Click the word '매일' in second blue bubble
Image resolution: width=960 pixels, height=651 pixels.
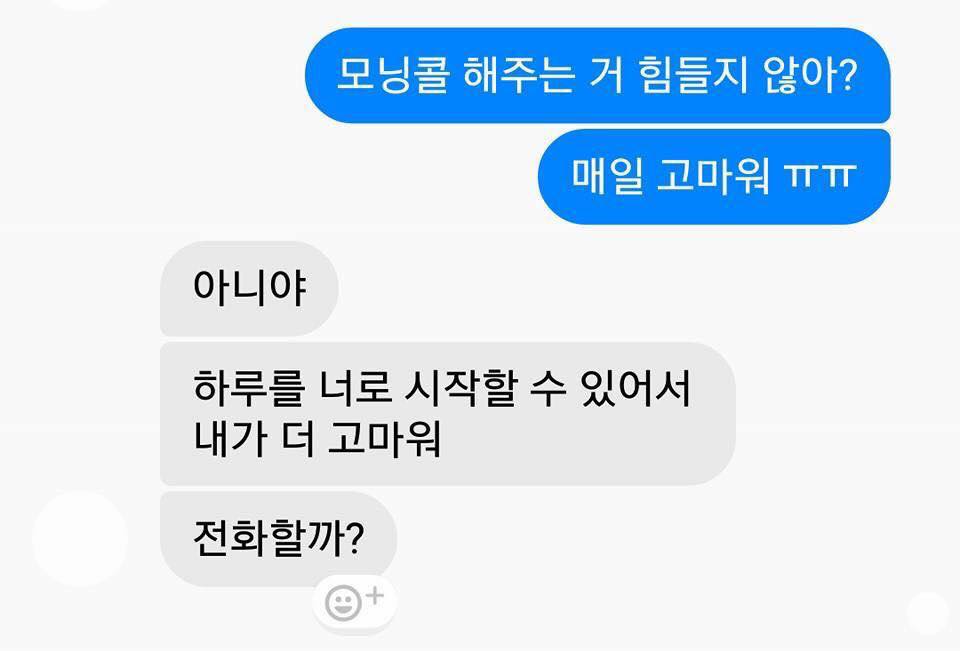click(607, 176)
